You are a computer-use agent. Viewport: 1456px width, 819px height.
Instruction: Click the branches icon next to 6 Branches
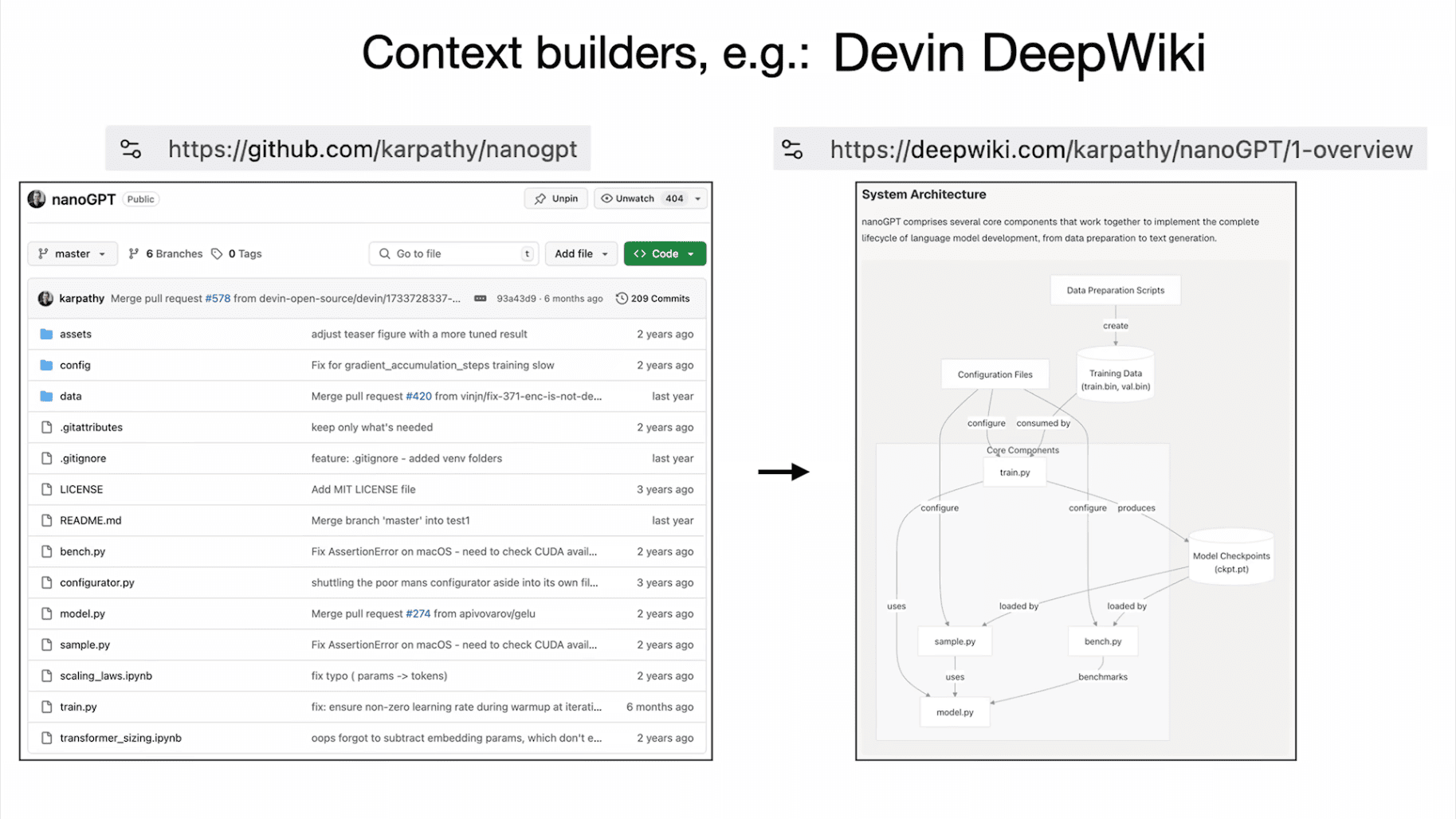click(134, 253)
